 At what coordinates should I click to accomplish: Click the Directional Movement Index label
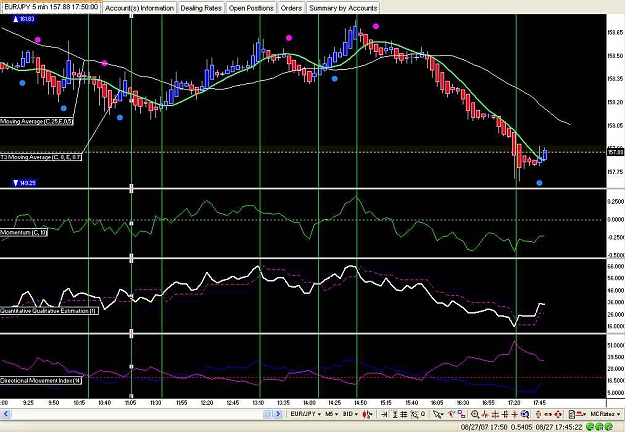[41, 381]
